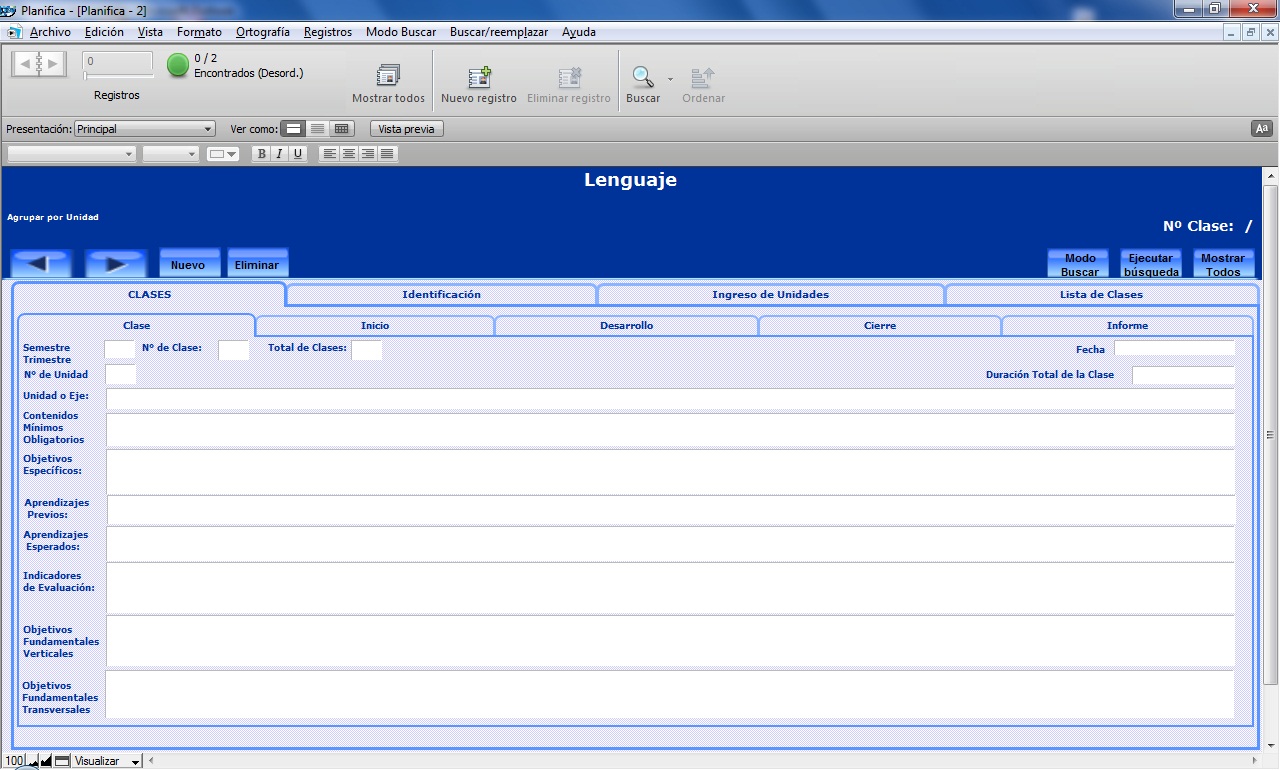
Task: Toggle underline formatting
Action: point(298,154)
